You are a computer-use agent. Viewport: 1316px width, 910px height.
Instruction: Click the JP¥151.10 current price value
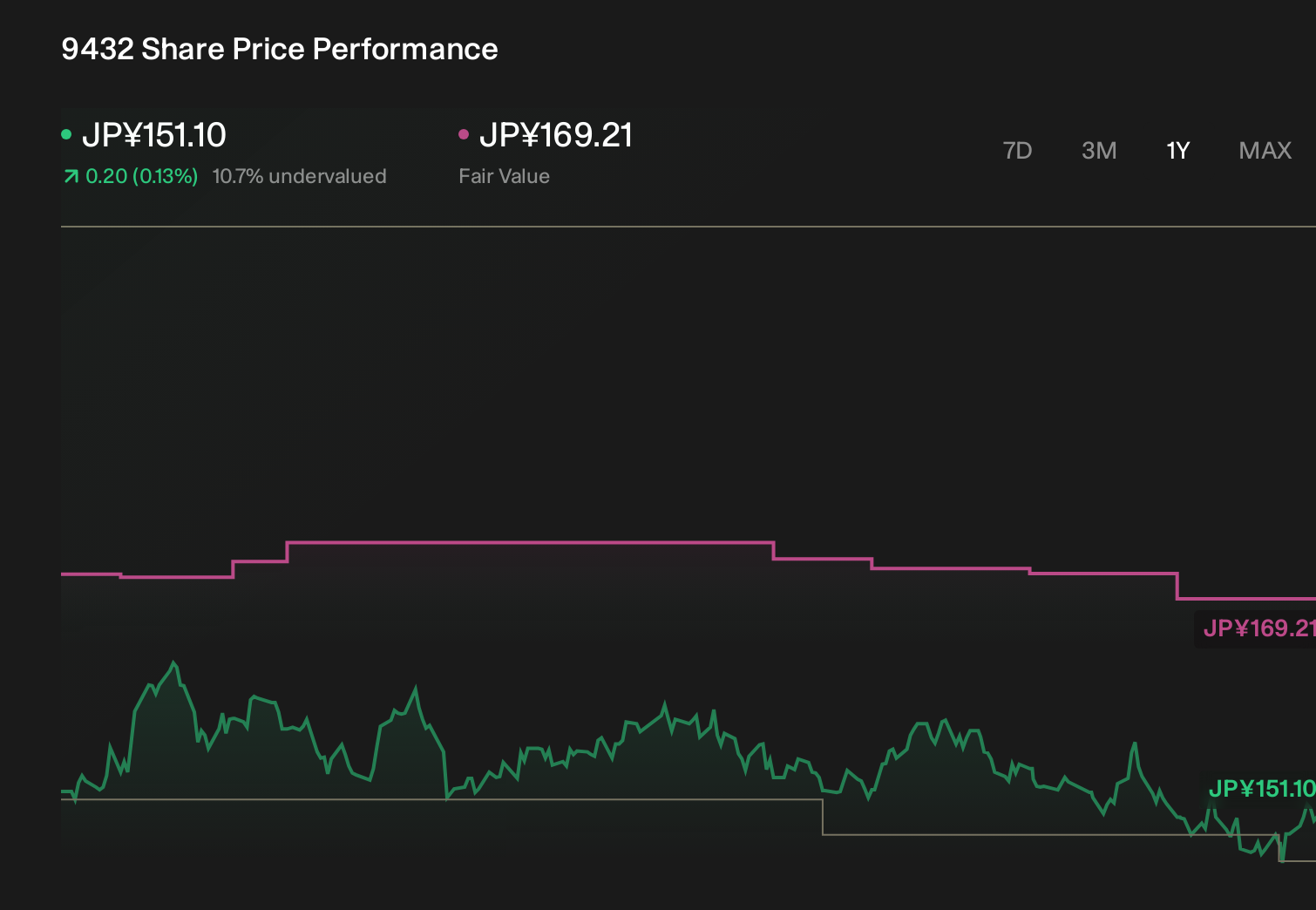pyautogui.click(x=154, y=135)
